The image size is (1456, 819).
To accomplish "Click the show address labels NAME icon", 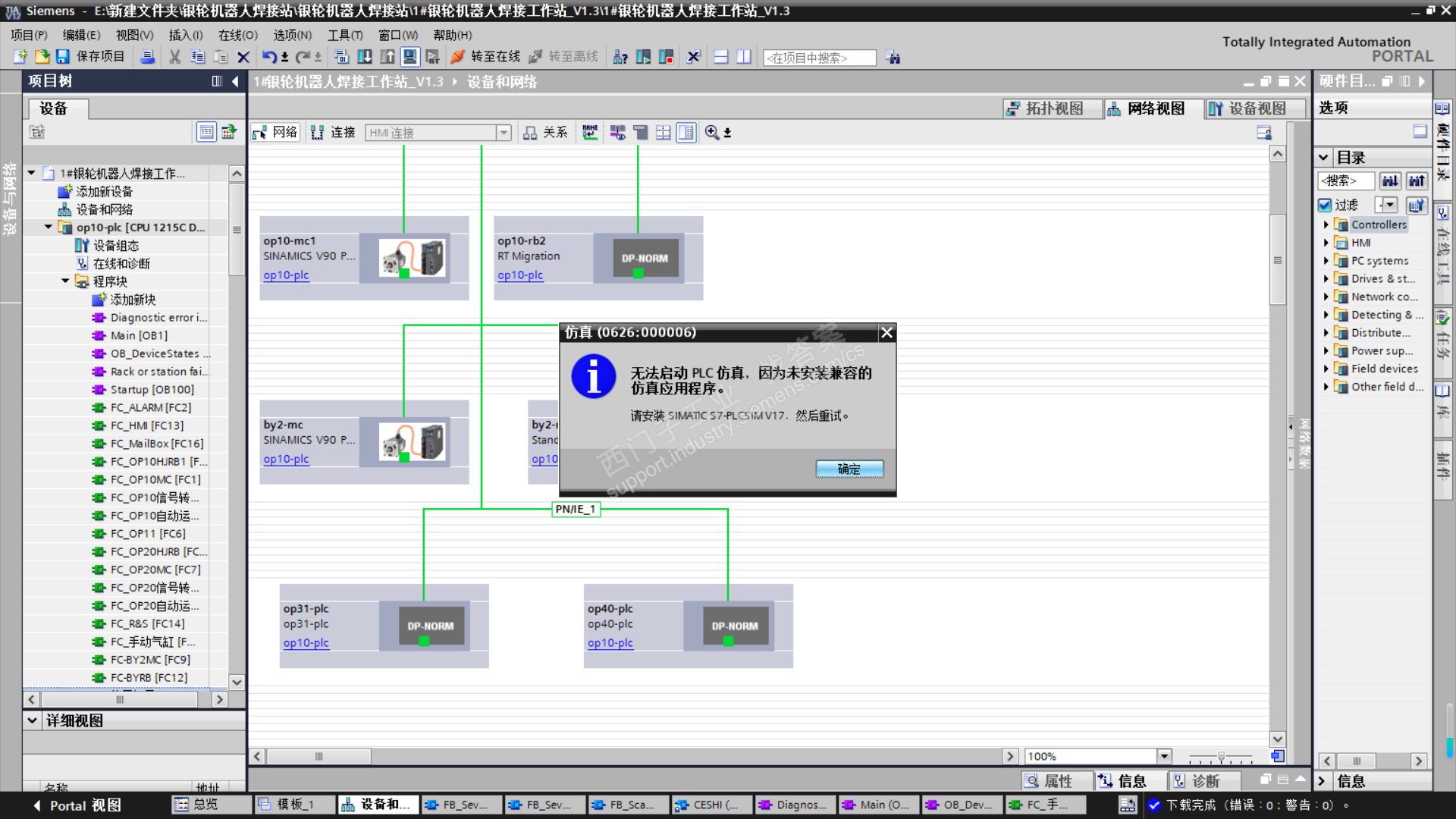I will [590, 133].
